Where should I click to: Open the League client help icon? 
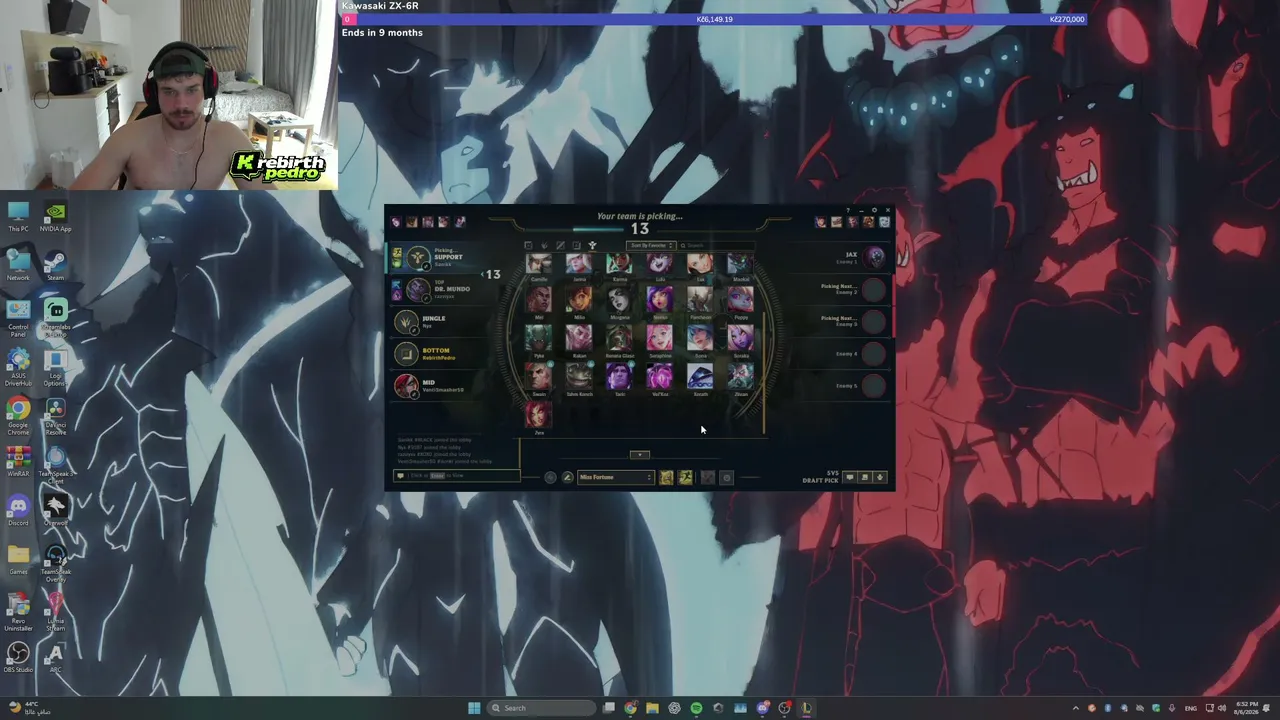850,211
